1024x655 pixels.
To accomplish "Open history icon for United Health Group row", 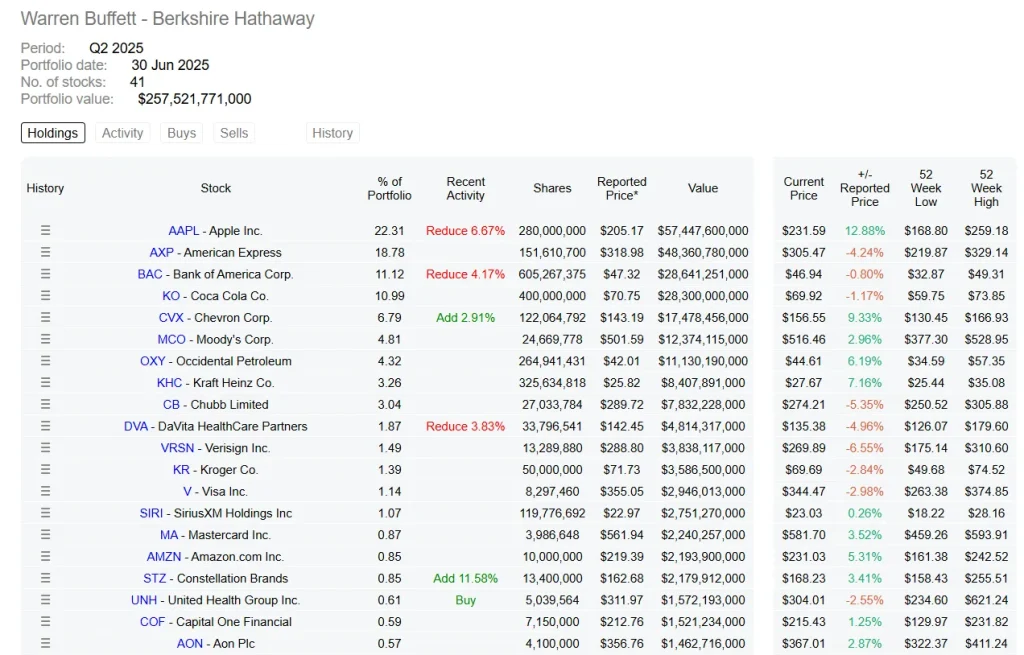I will point(45,599).
